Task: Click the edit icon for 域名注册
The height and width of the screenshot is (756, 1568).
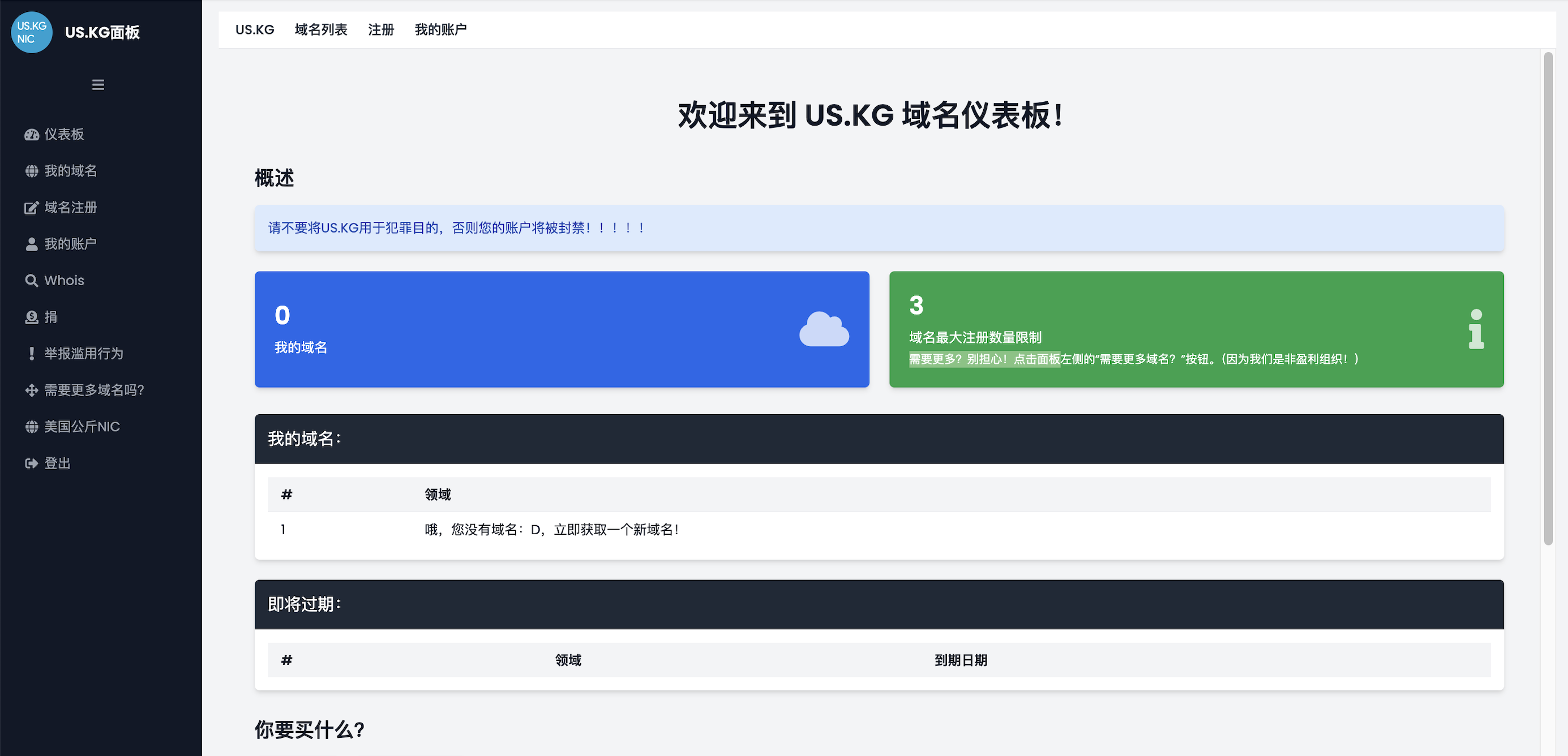Action: (x=32, y=208)
